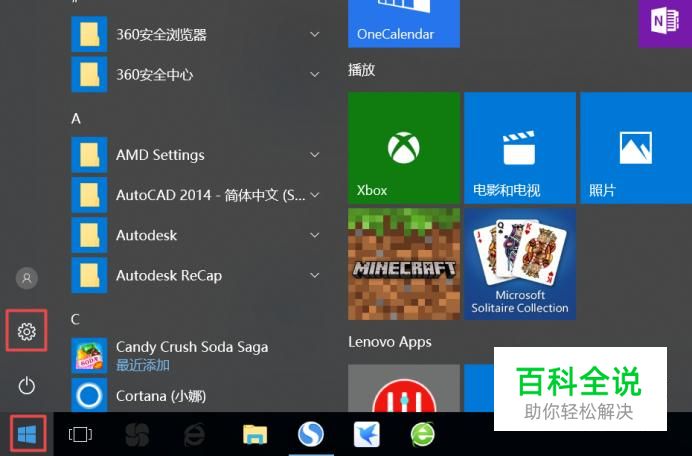
Task: Click the 360安全浏览器 folder icon
Action: tap(89, 34)
